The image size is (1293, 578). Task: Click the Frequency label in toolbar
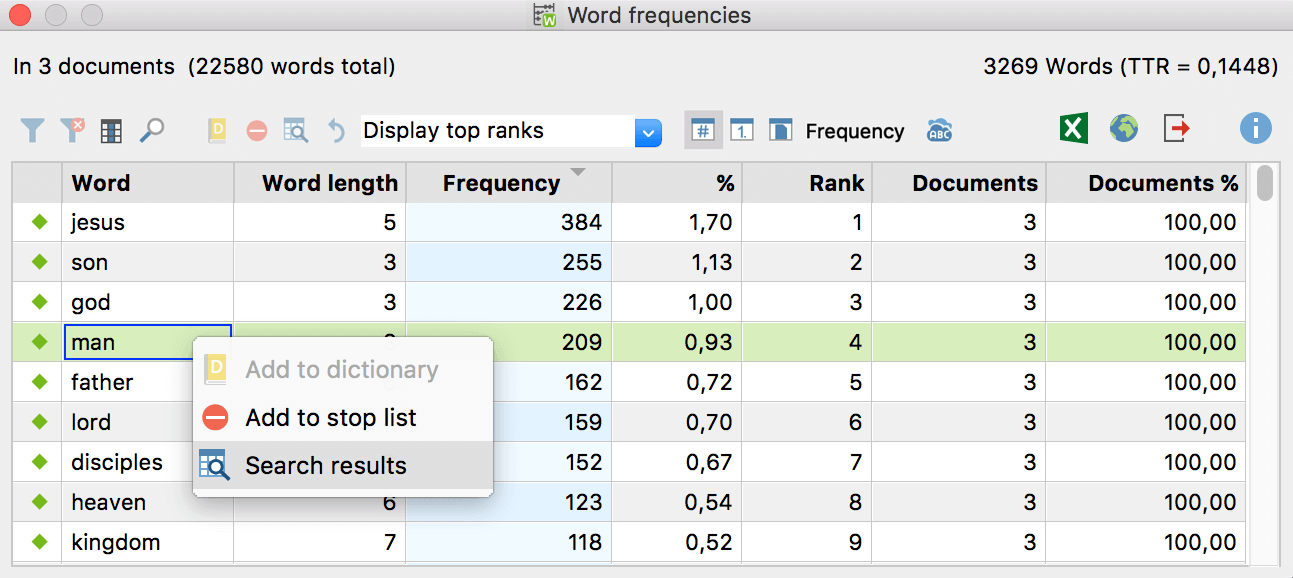tap(855, 131)
